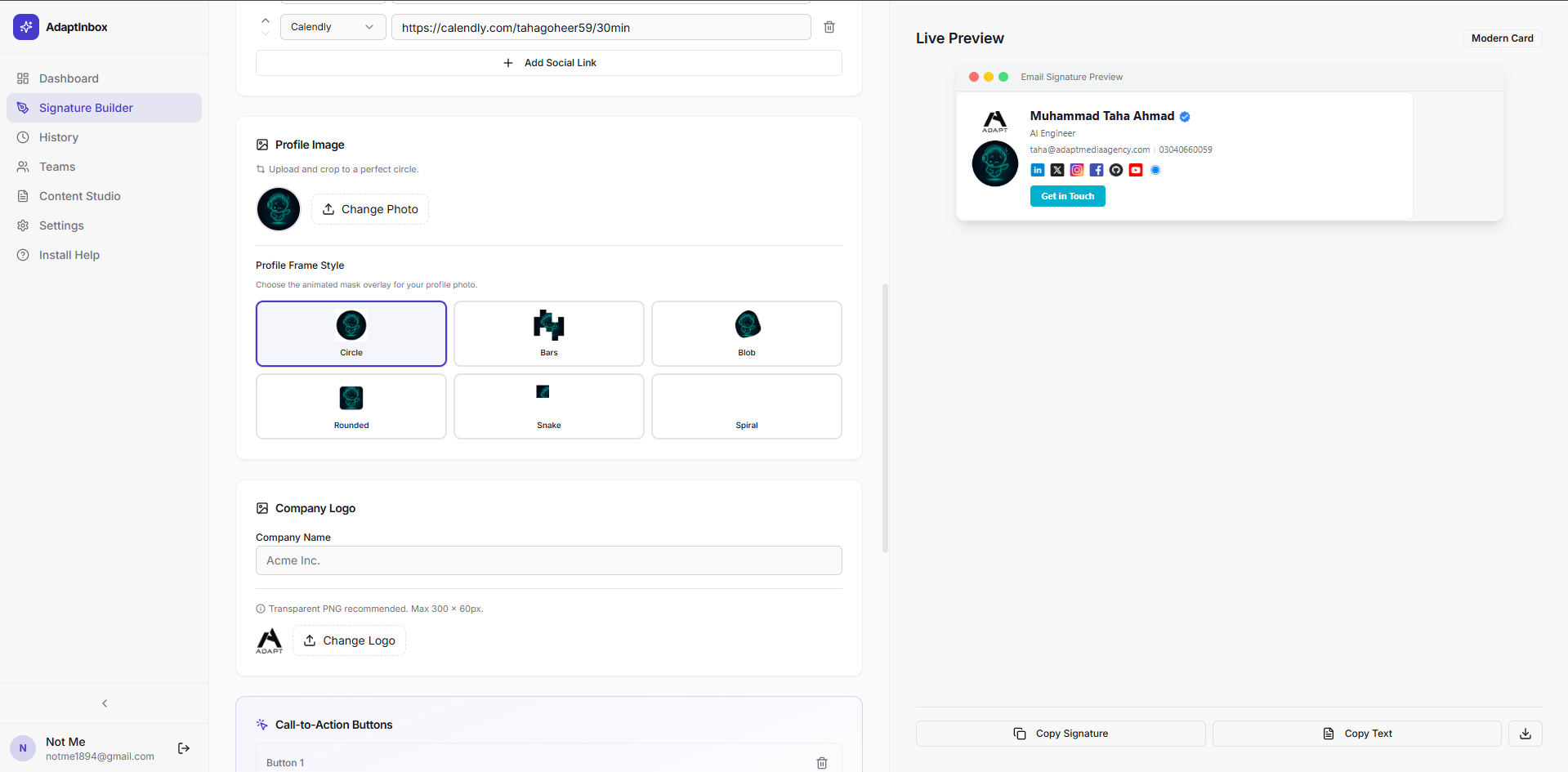Delete the Calendly social link

point(829,27)
